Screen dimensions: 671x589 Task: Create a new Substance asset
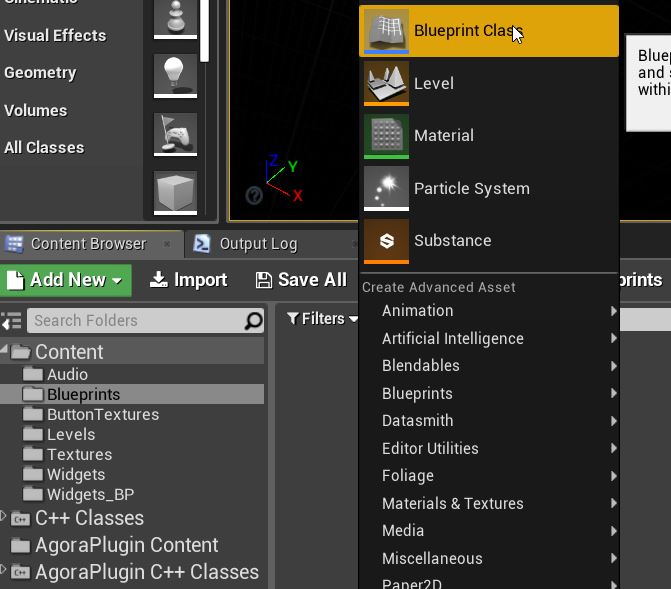(489, 241)
